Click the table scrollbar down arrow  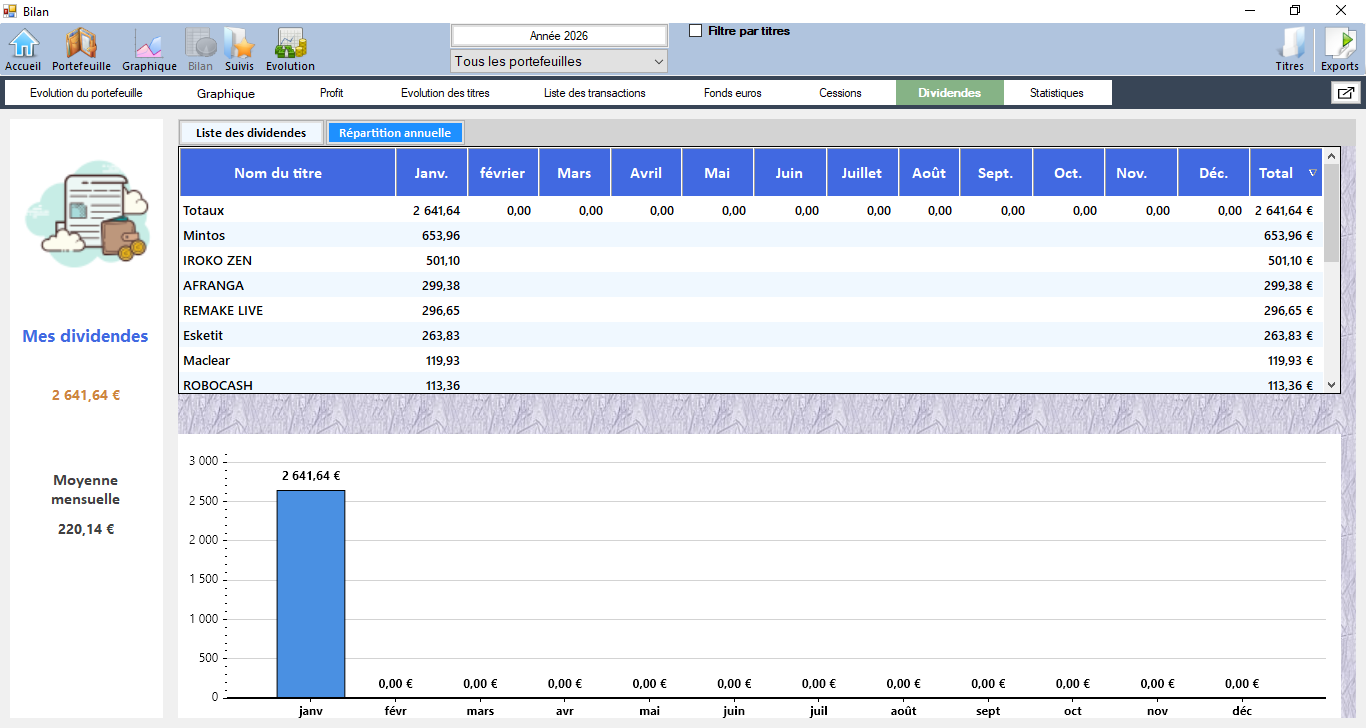coord(1331,385)
